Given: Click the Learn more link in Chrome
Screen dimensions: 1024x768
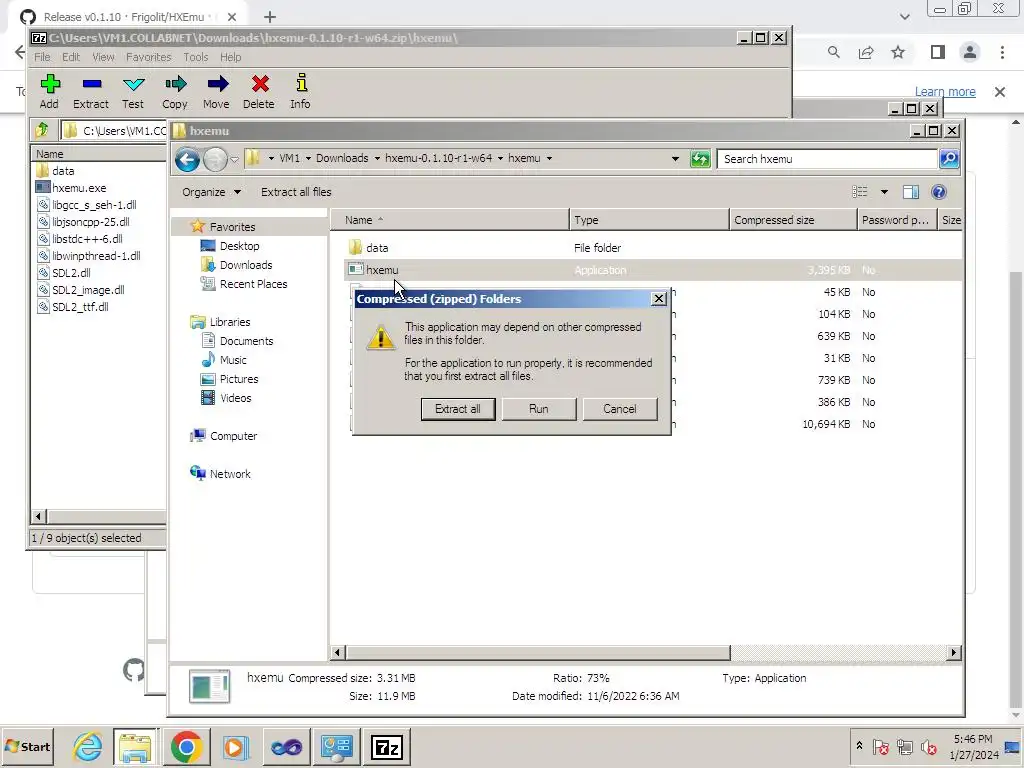Looking at the screenshot, I should point(945,92).
